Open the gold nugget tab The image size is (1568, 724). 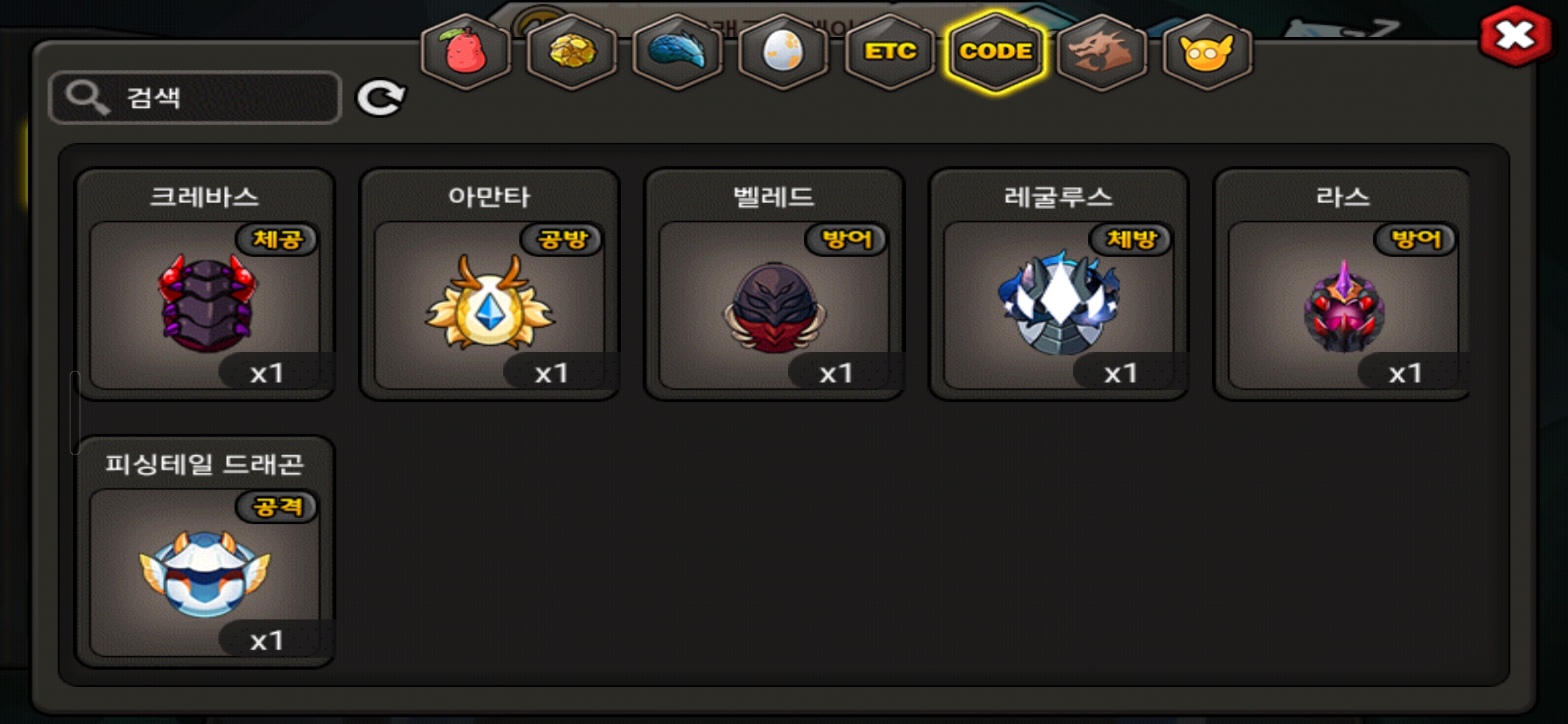click(x=572, y=52)
